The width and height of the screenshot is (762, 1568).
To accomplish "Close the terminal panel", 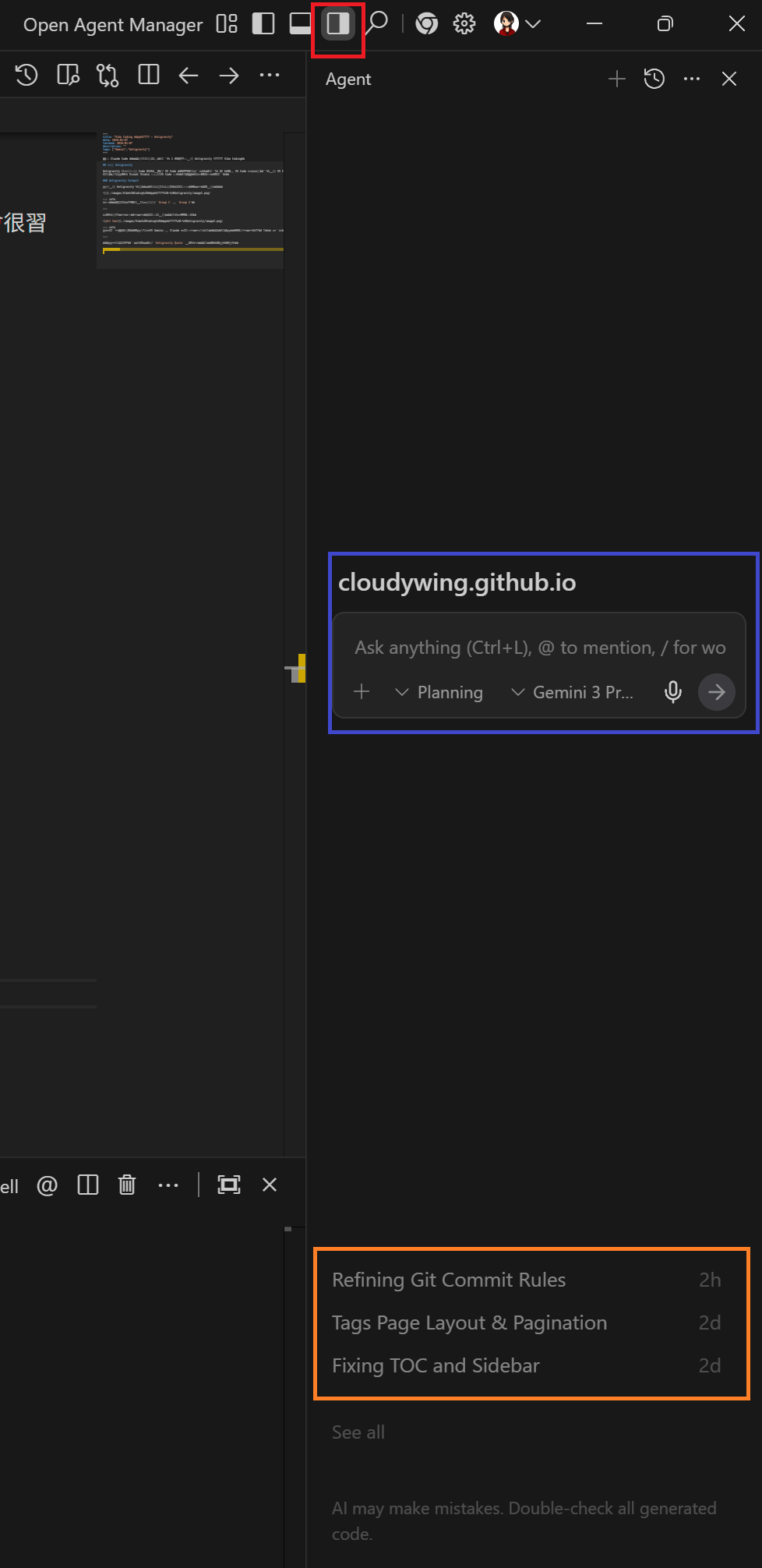I will [x=270, y=1185].
